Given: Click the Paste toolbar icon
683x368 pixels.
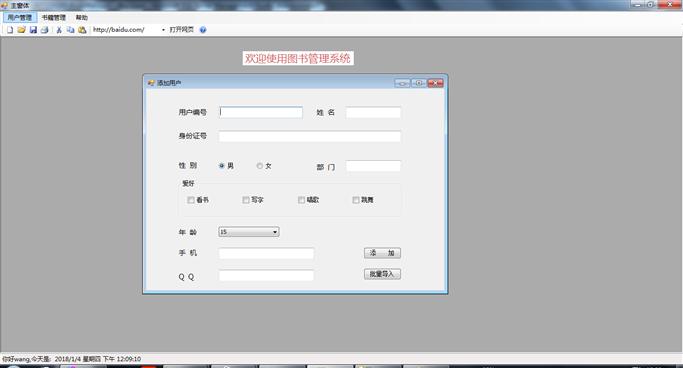Looking at the screenshot, I should (x=82, y=30).
